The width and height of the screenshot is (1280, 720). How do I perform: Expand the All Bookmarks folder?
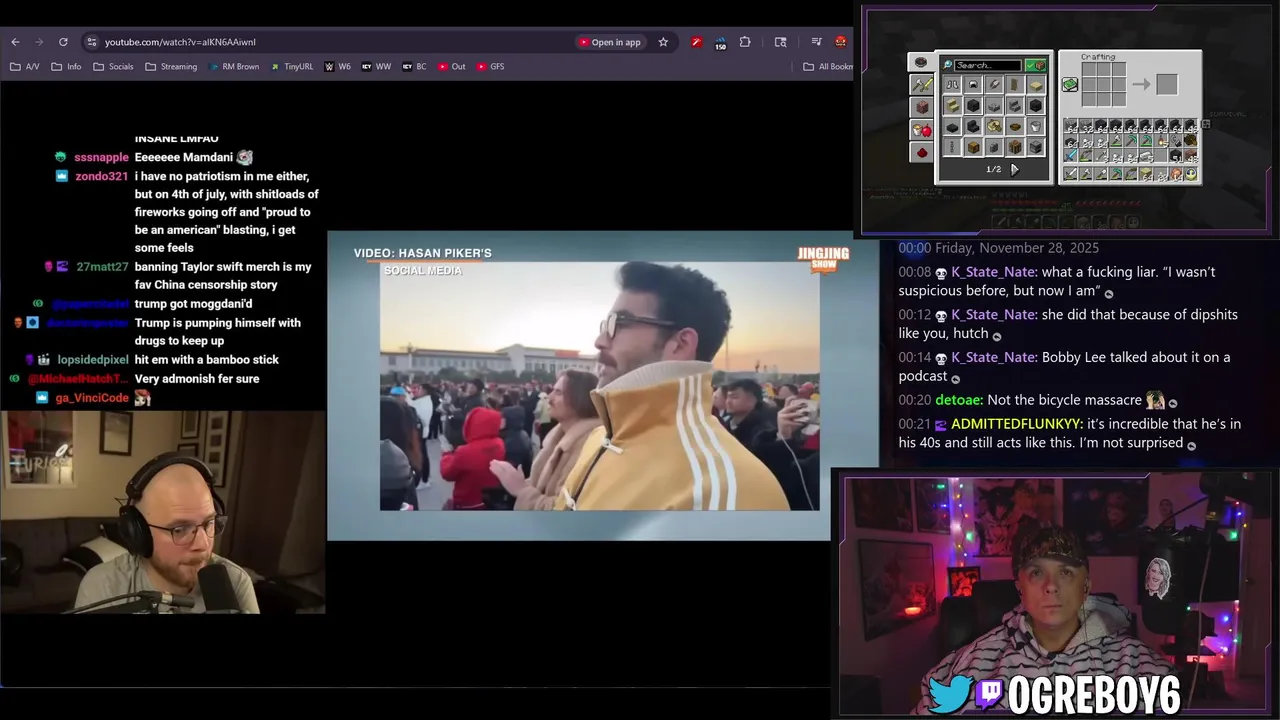coord(828,67)
